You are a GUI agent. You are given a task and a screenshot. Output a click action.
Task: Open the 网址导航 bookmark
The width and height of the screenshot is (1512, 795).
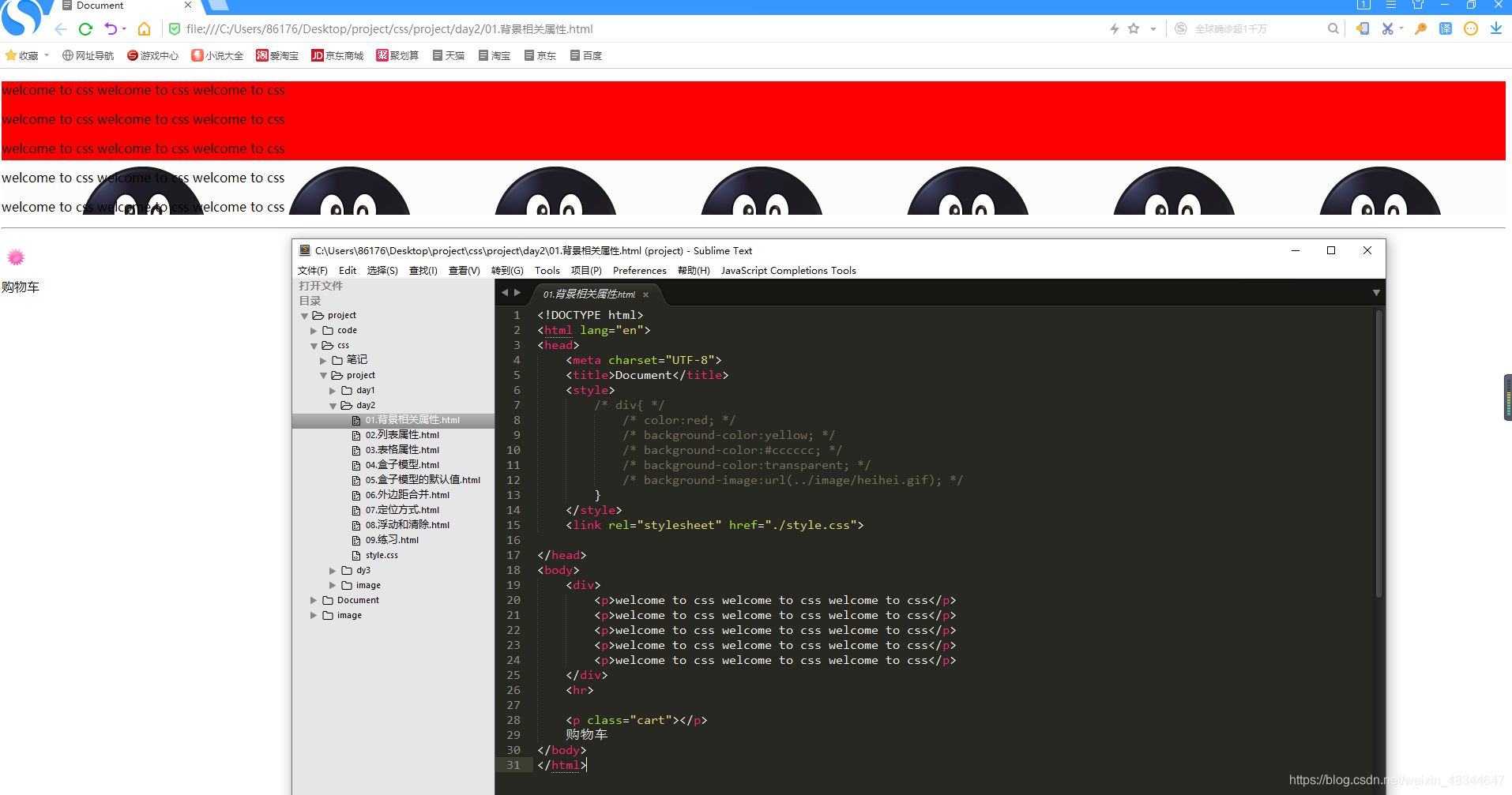click(88, 55)
